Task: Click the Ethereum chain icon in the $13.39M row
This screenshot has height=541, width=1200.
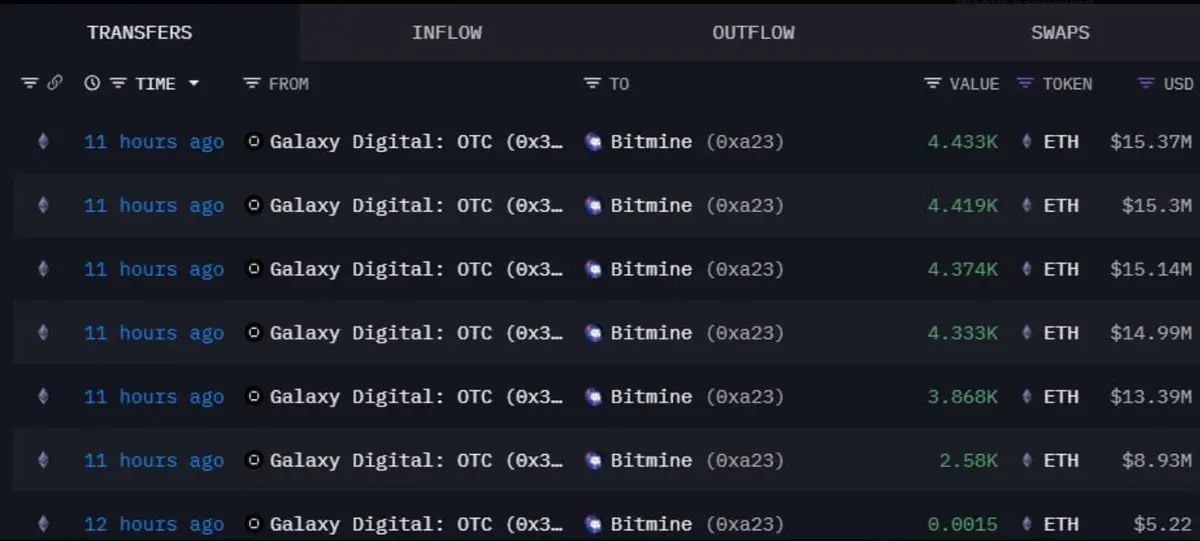Action: point(42,397)
